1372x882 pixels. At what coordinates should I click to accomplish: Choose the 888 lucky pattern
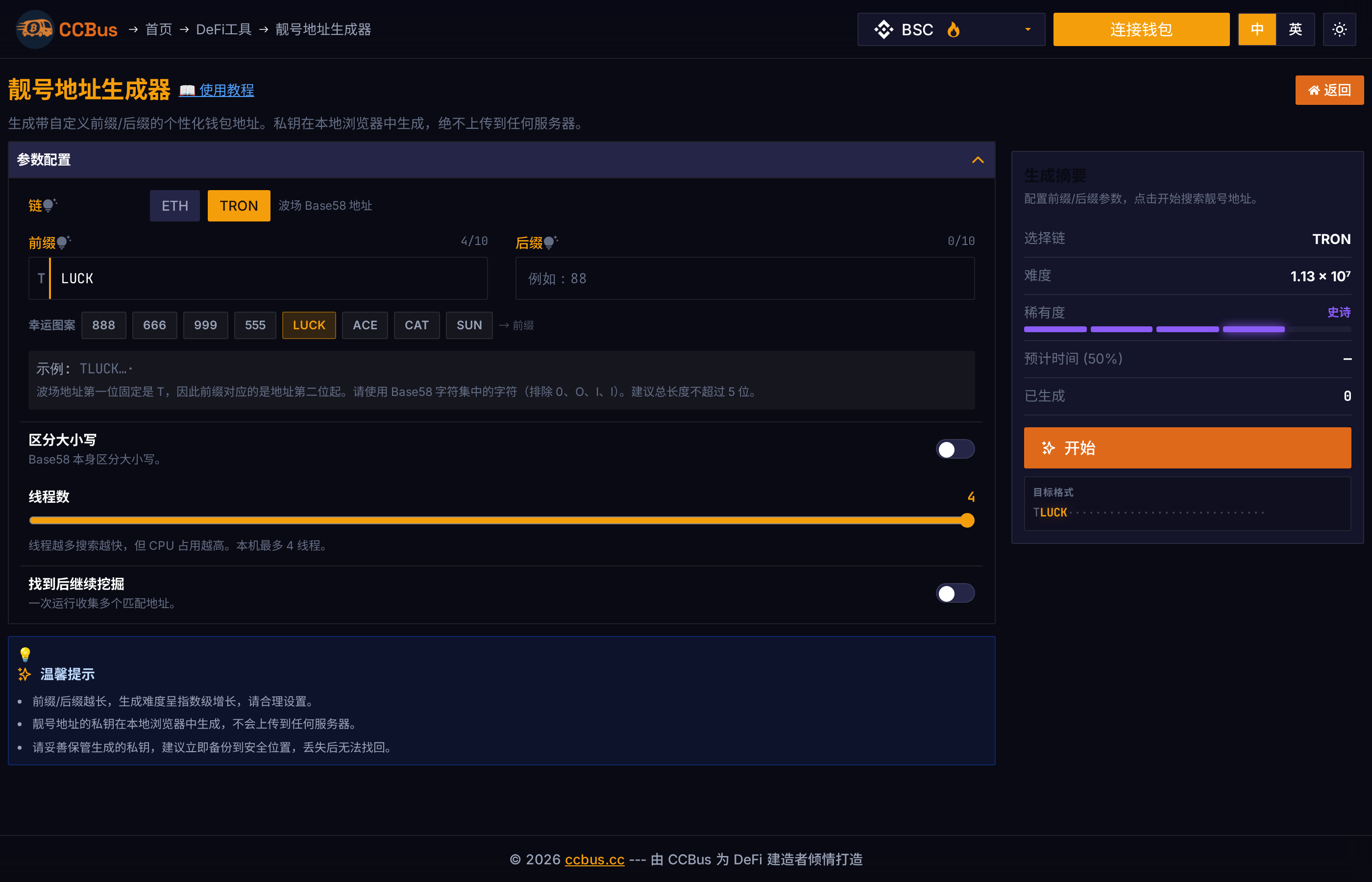tap(104, 325)
